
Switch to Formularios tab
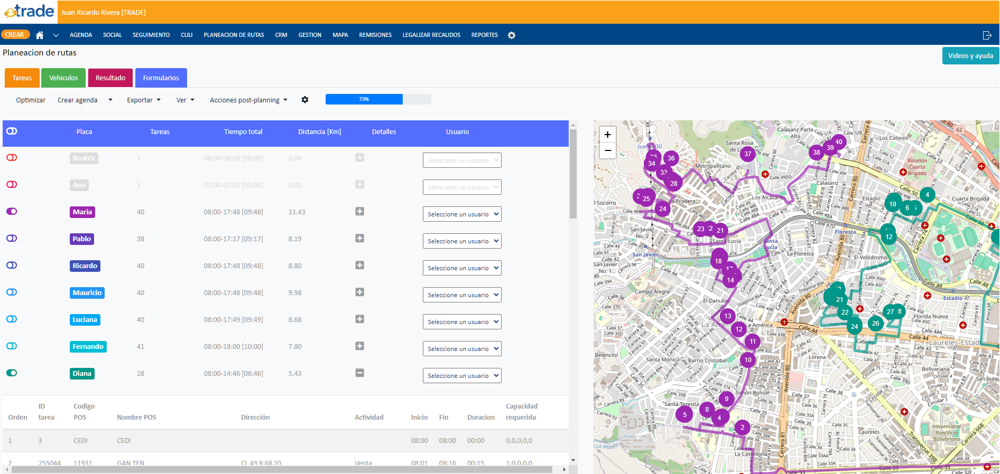[161, 78]
